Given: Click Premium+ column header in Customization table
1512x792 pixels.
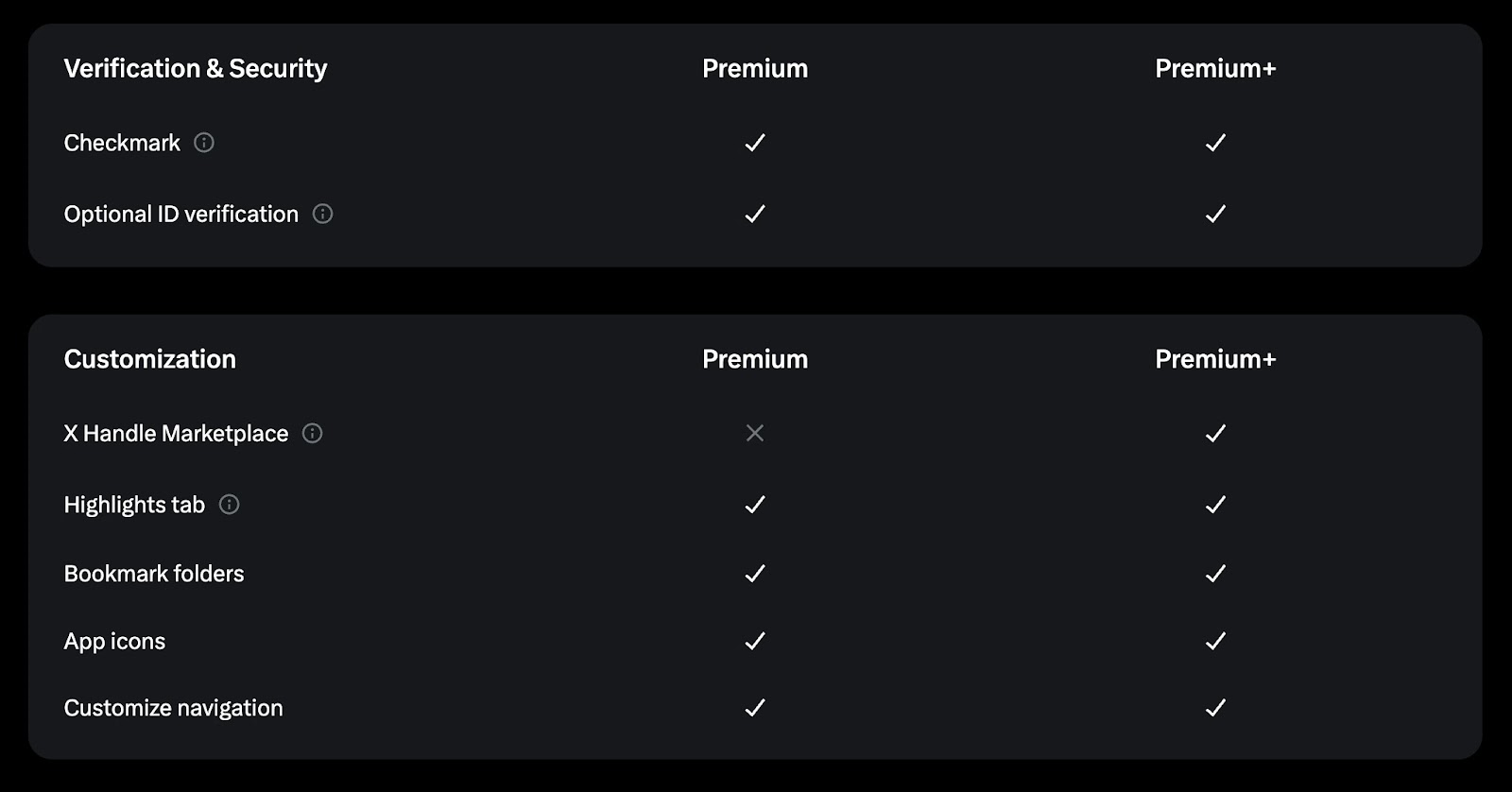Looking at the screenshot, I should (1215, 359).
